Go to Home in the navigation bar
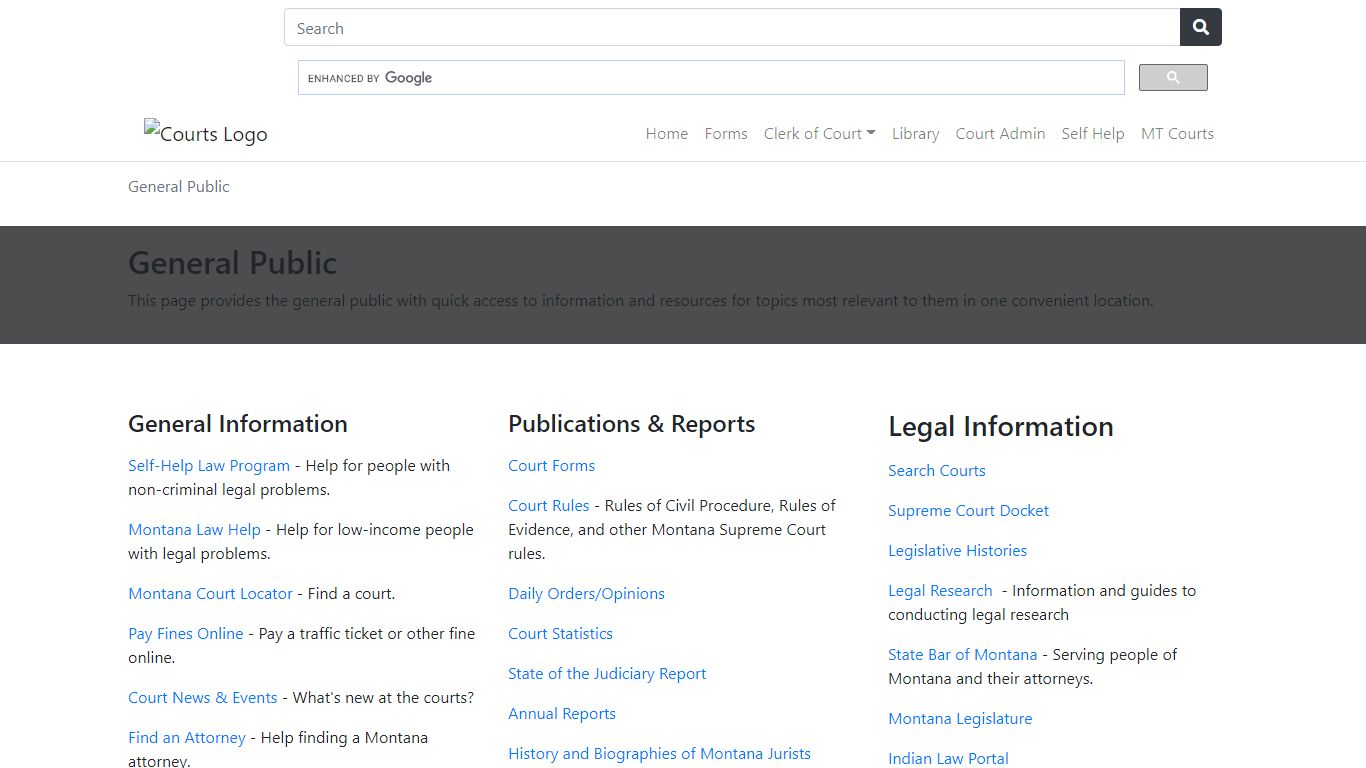Screen dimensions: 1366x768 tap(667, 134)
